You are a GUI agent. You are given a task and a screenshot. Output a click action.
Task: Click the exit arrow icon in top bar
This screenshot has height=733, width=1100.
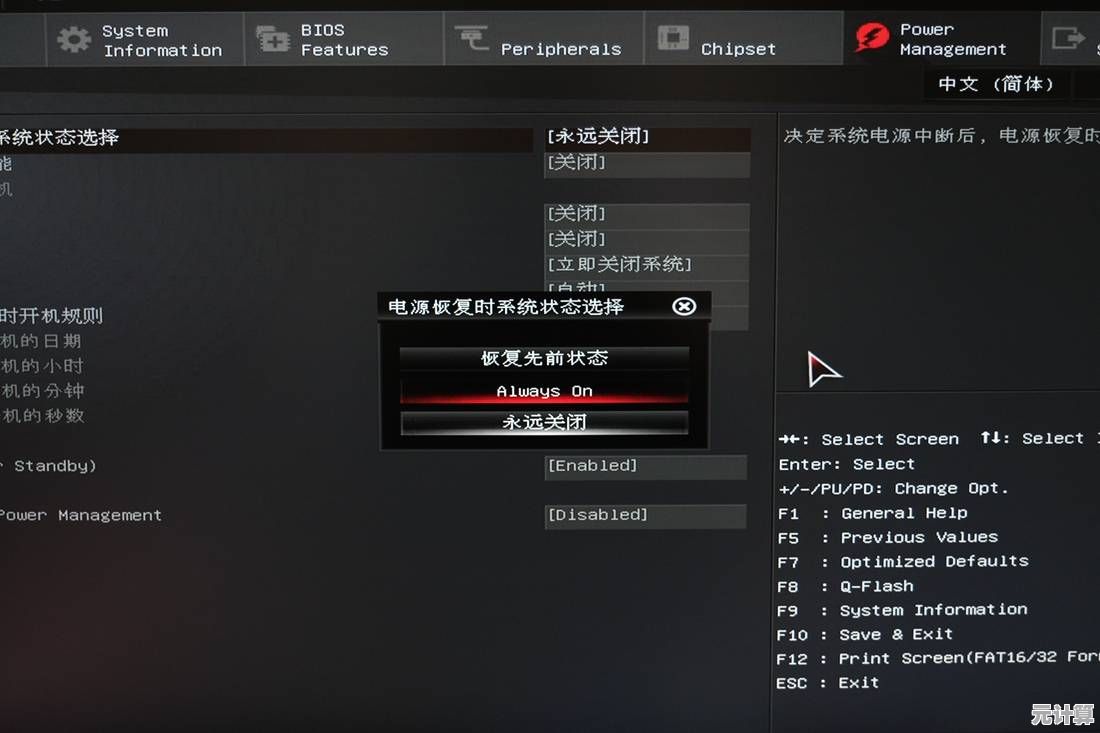tap(1068, 37)
